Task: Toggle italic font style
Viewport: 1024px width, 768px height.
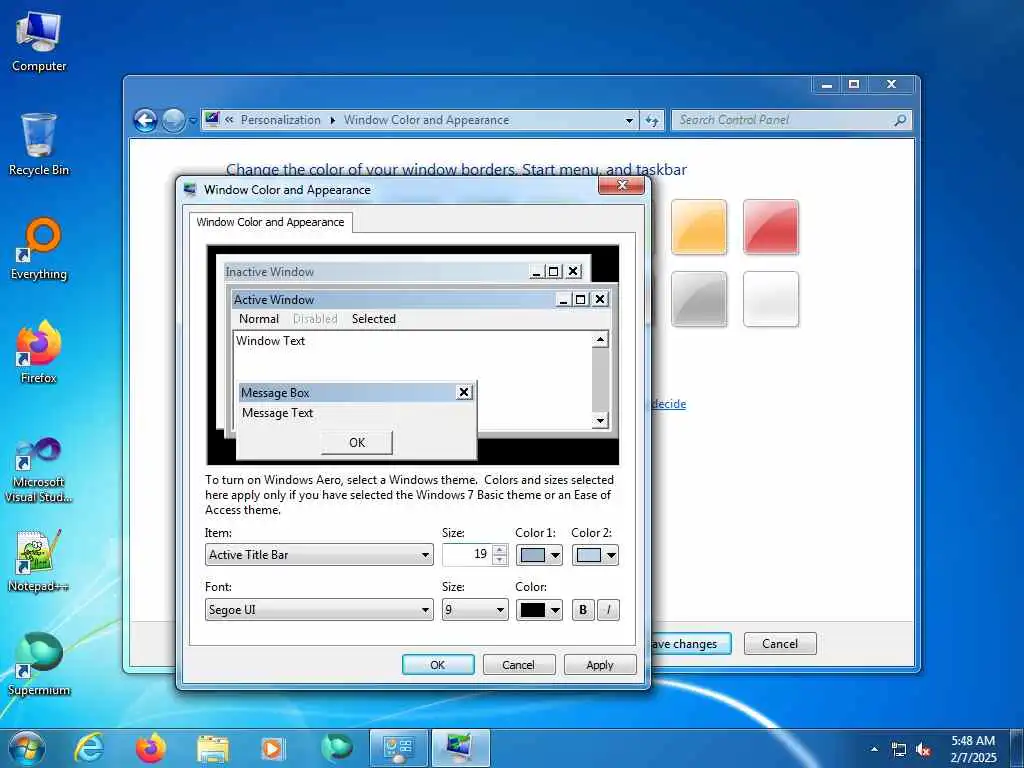Action: pos(608,610)
